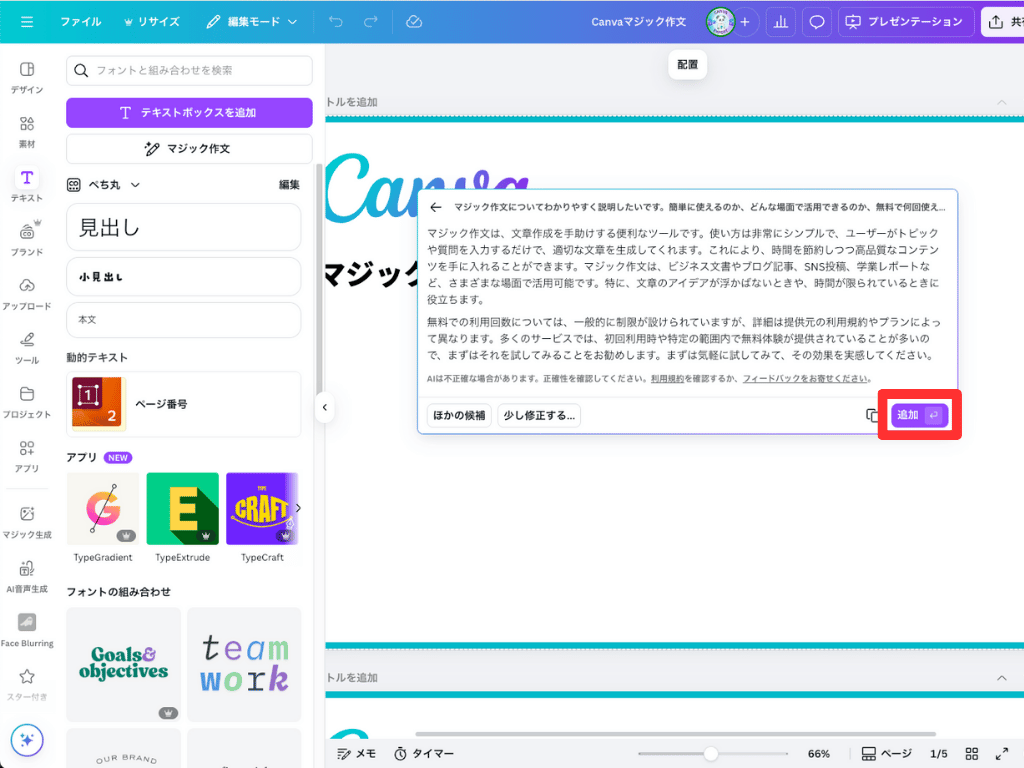Click the Canvaマジック作文 document title
The height and width of the screenshot is (768, 1024).
coord(639,22)
